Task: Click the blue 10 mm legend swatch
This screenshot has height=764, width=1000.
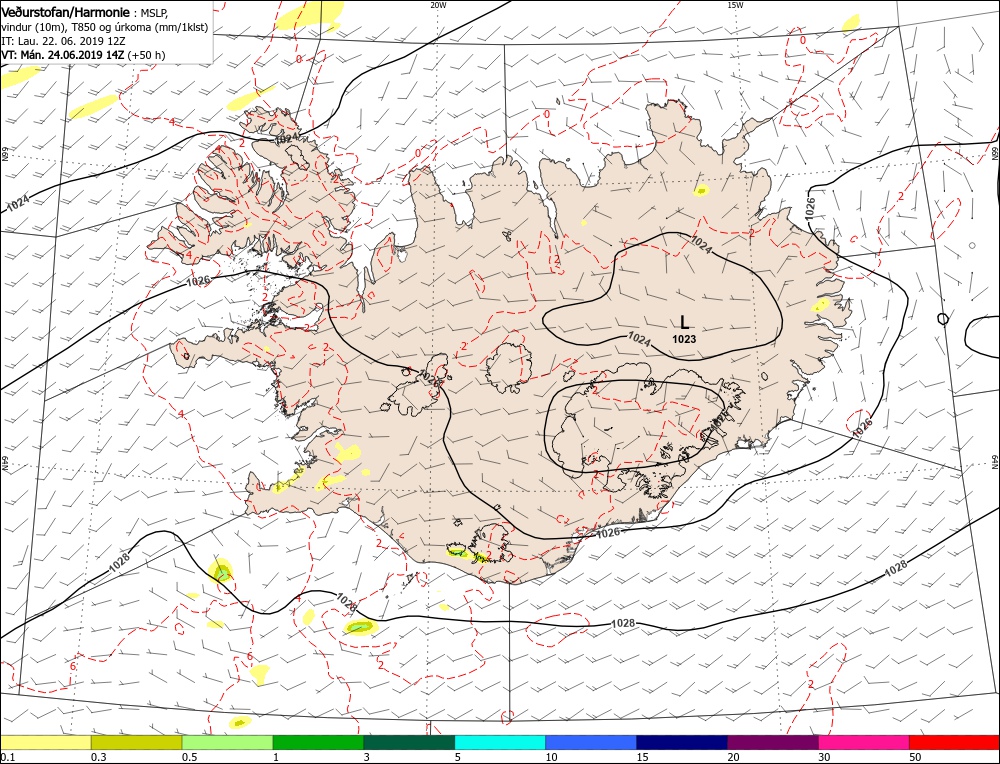Action: point(591,742)
